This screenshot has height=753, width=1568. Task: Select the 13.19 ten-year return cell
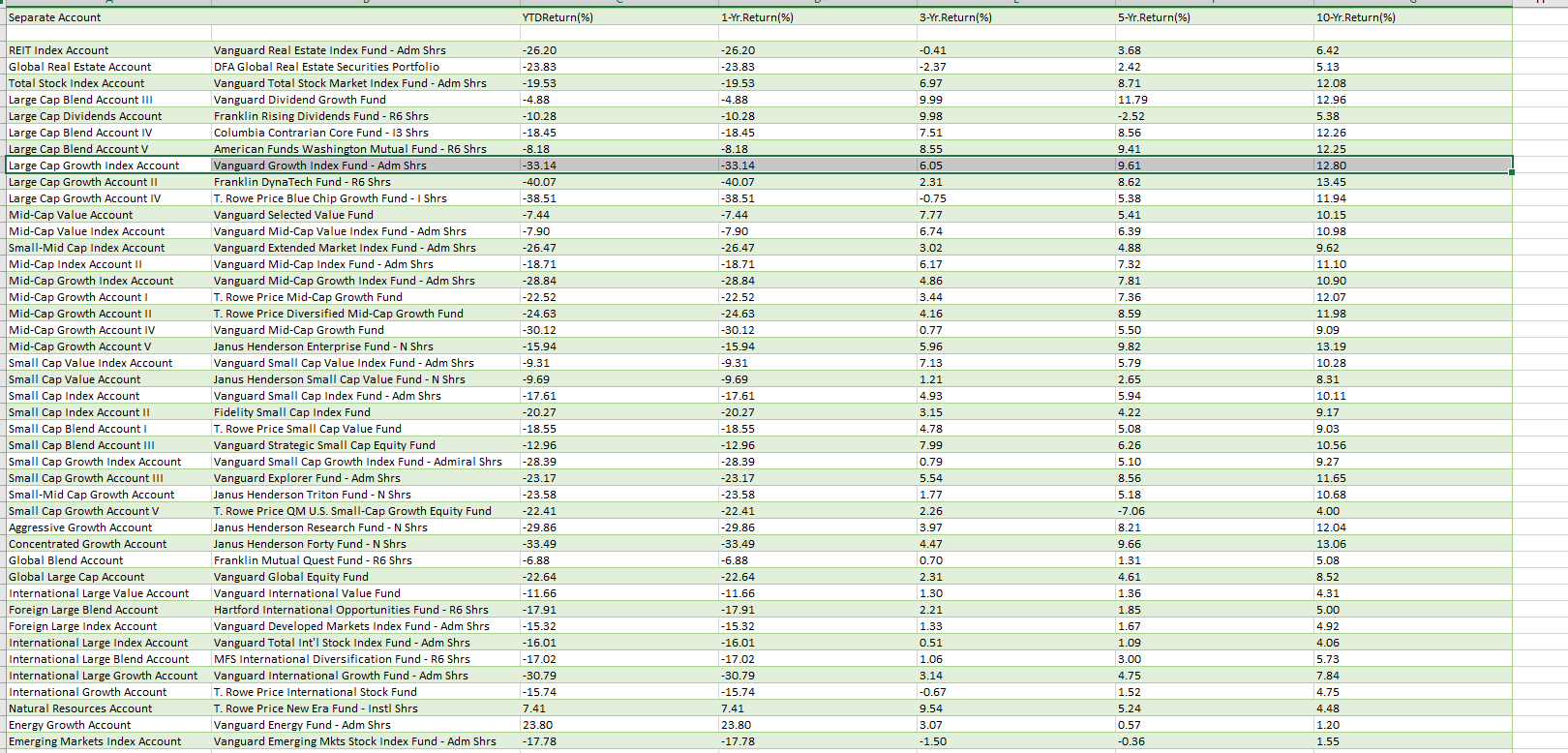(x=1413, y=346)
